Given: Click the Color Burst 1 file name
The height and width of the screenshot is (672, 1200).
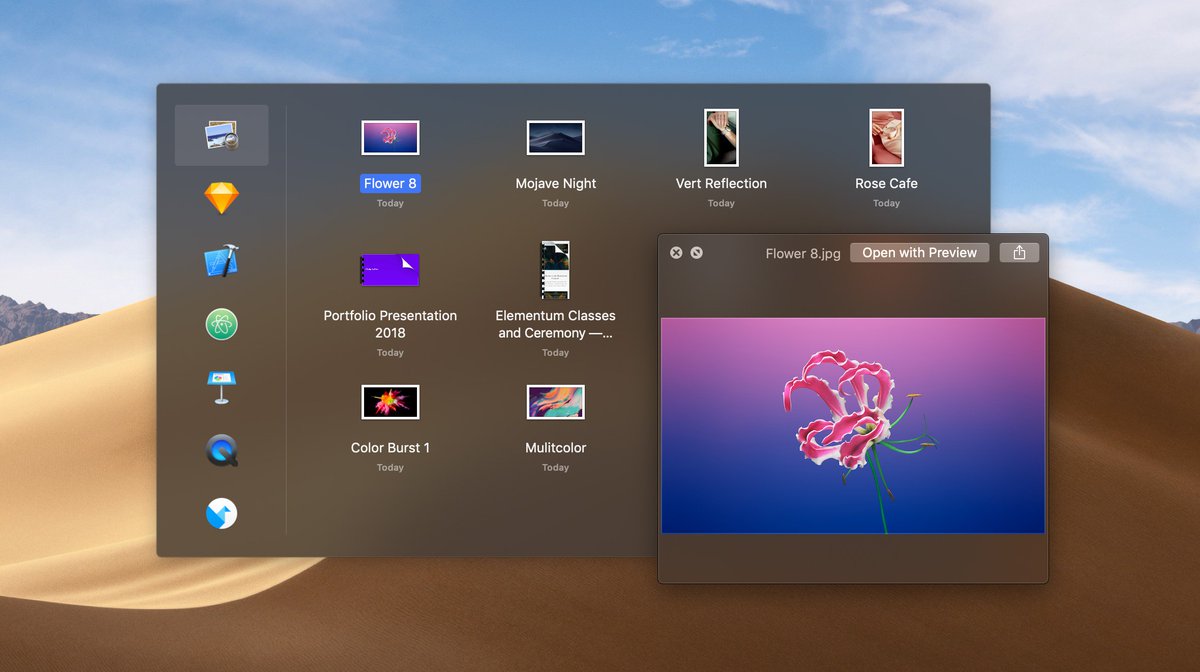Looking at the screenshot, I should point(390,448).
